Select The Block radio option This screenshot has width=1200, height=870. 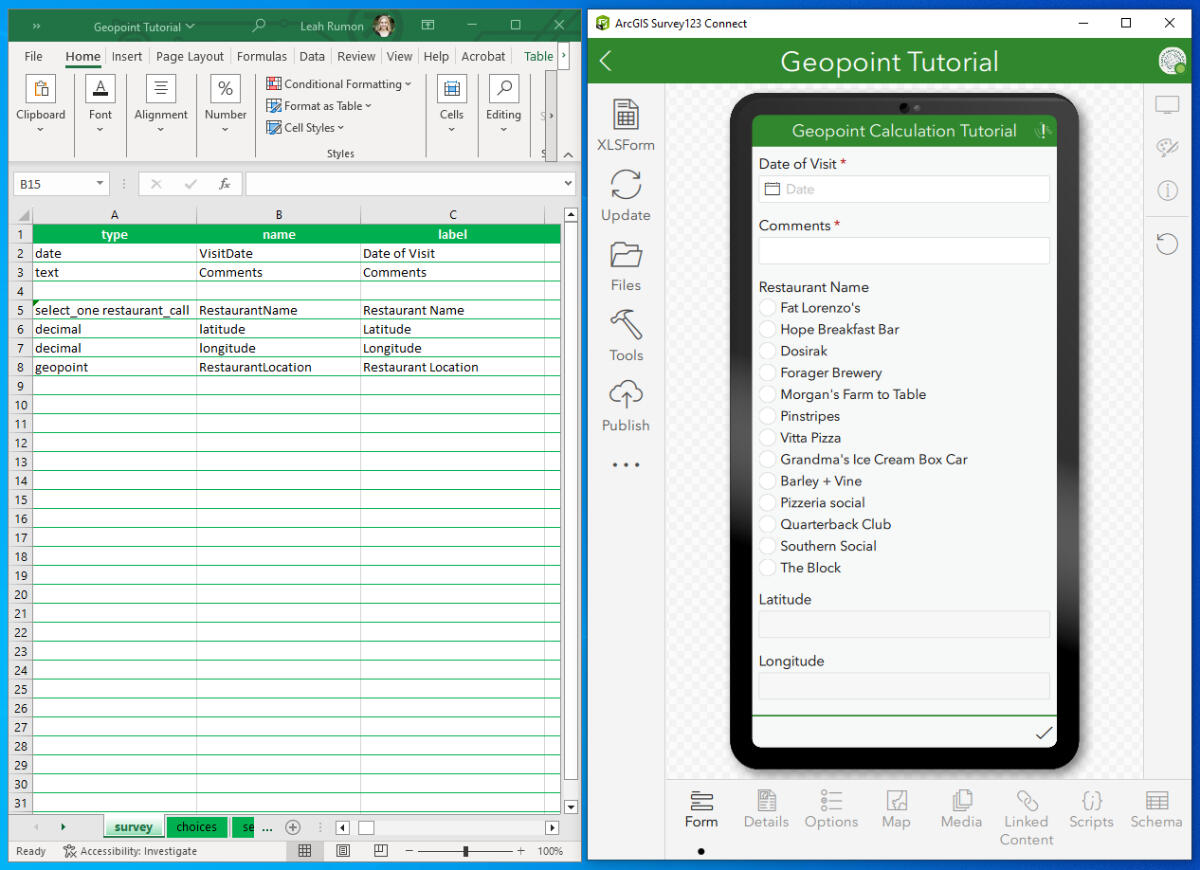tap(768, 568)
